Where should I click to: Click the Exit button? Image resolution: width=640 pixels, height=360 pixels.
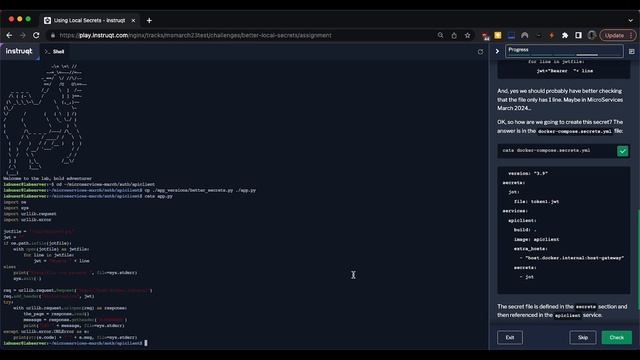(510, 338)
